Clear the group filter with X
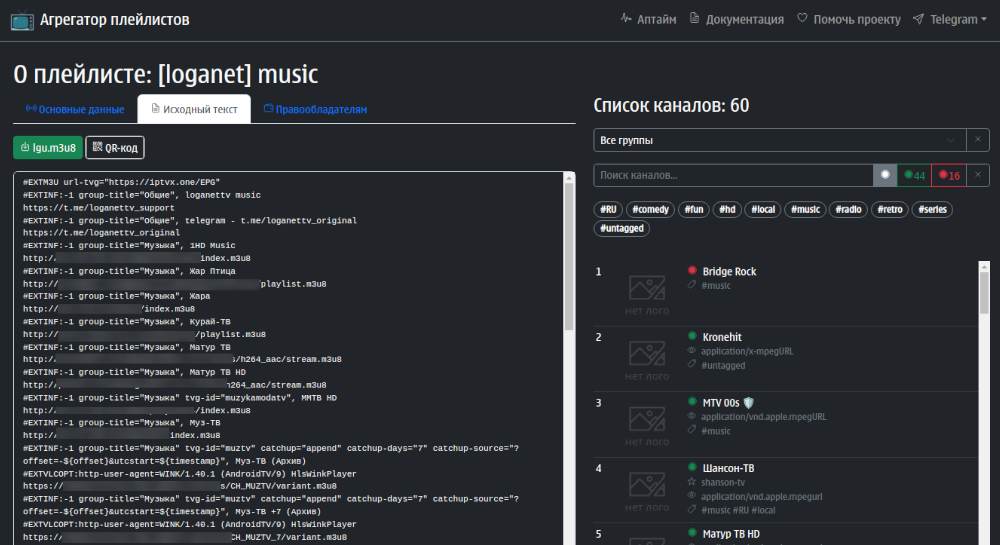Screen dimensions: 1000x545 [978, 140]
